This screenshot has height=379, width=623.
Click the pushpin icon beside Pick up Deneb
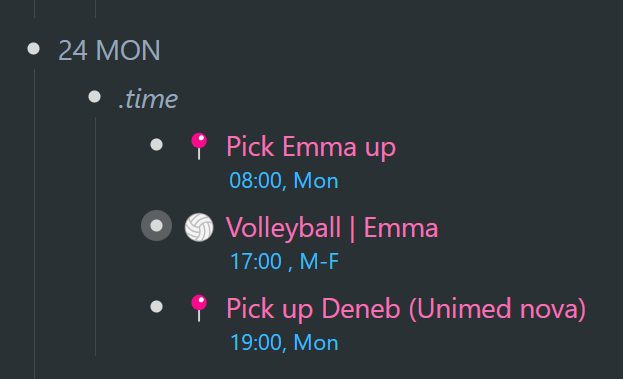point(199,308)
